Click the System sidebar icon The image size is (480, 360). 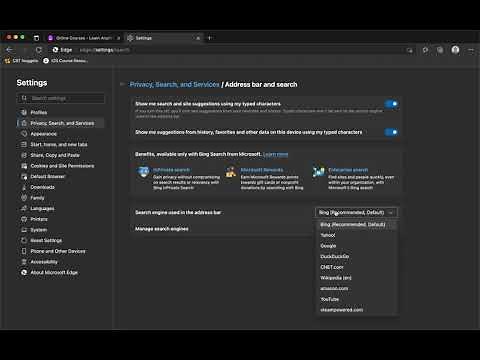click(24, 230)
